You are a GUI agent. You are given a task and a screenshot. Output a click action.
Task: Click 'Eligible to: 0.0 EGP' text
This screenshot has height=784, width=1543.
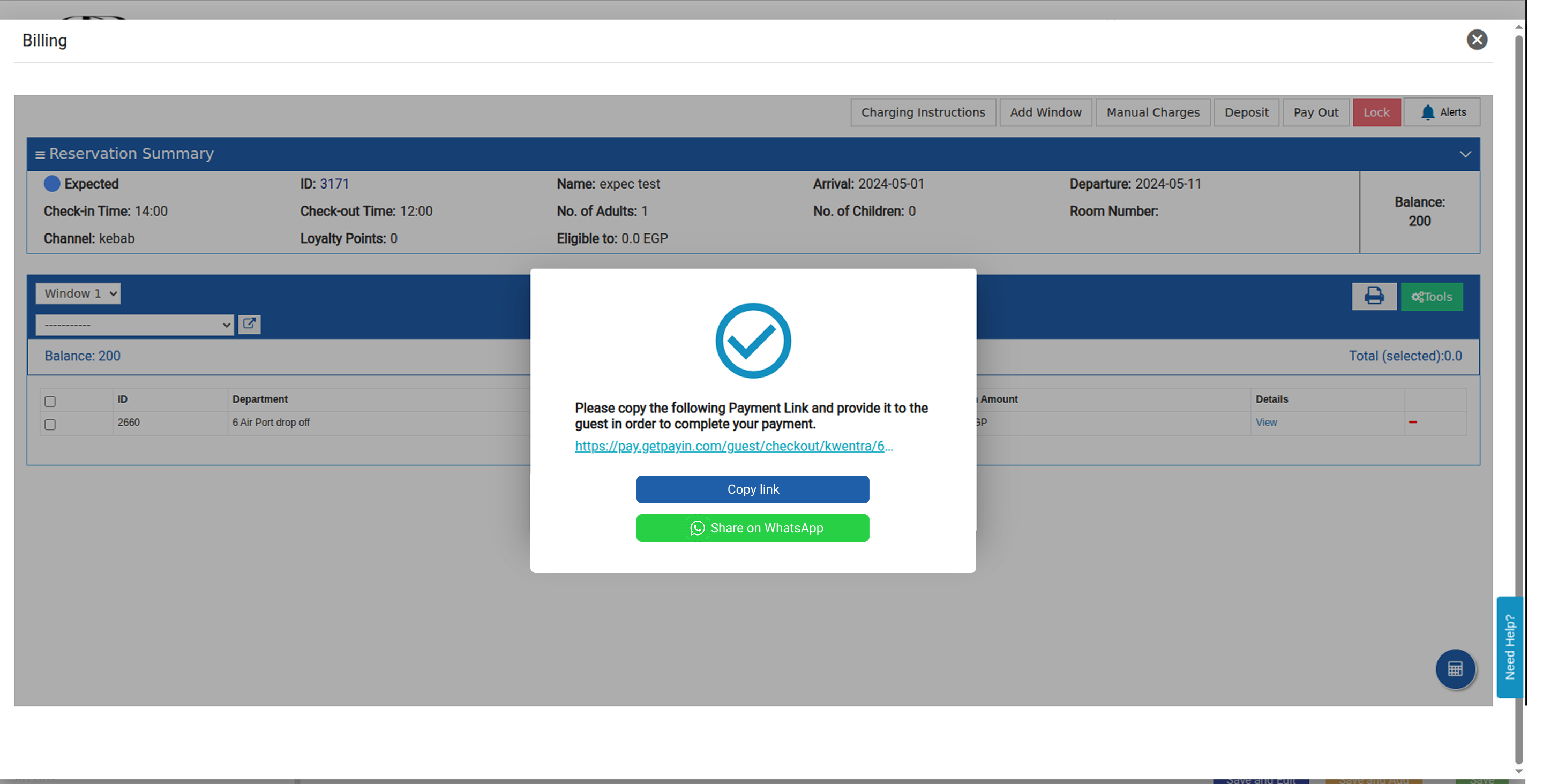coord(612,238)
